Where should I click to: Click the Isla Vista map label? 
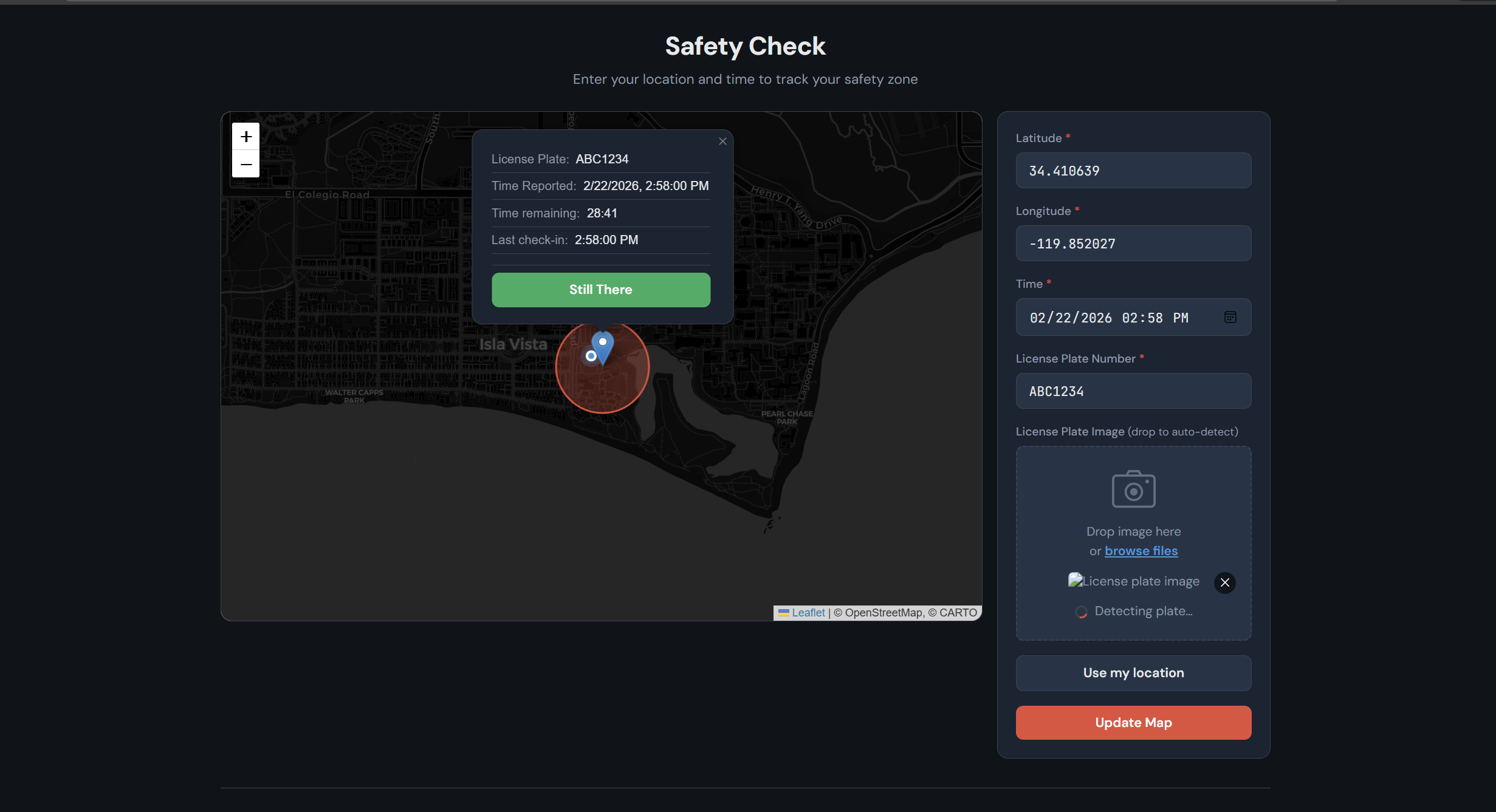pyautogui.click(x=513, y=344)
